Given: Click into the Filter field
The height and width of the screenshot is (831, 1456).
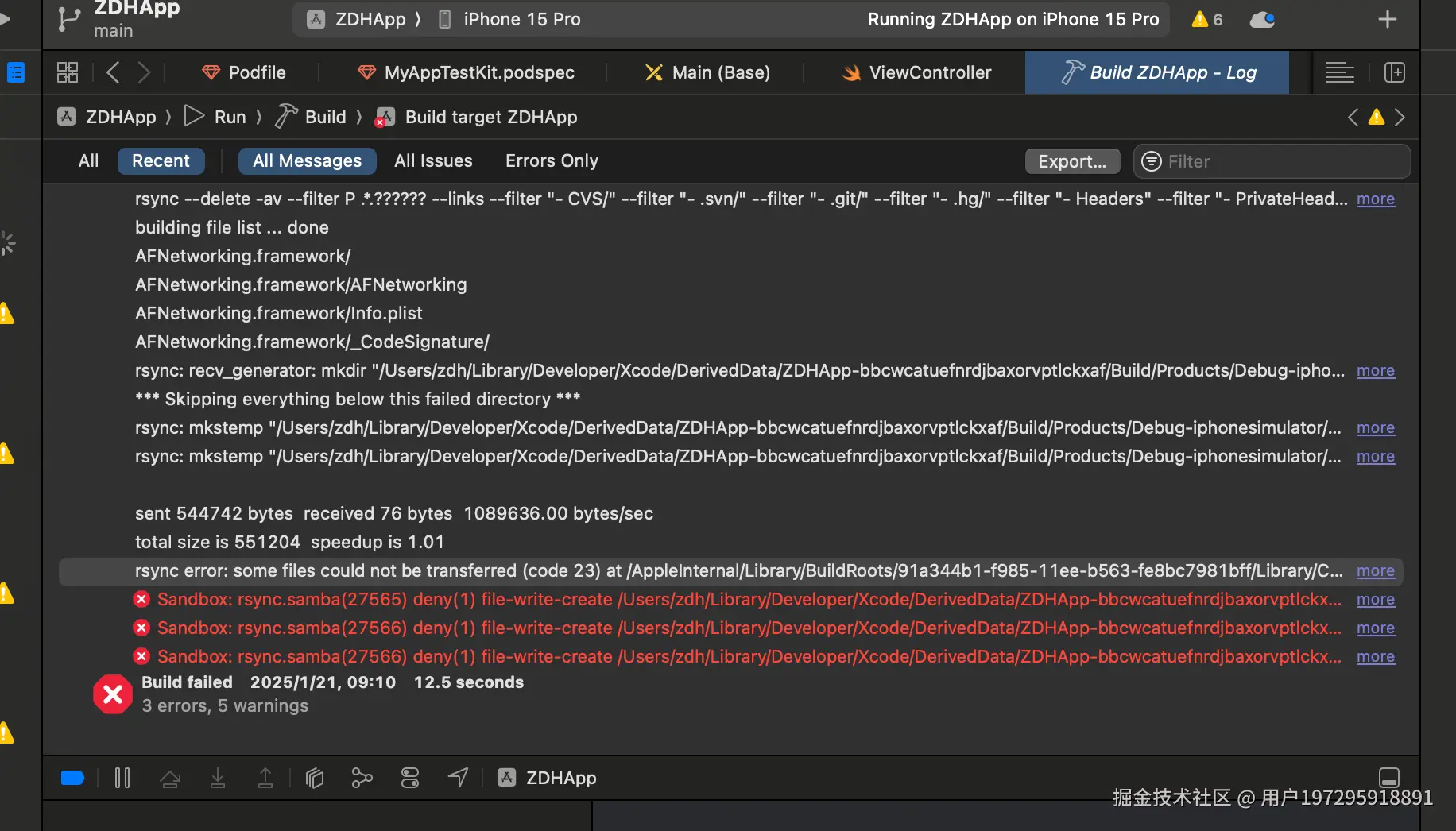Looking at the screenshot, I should (x=1272, y=161).
